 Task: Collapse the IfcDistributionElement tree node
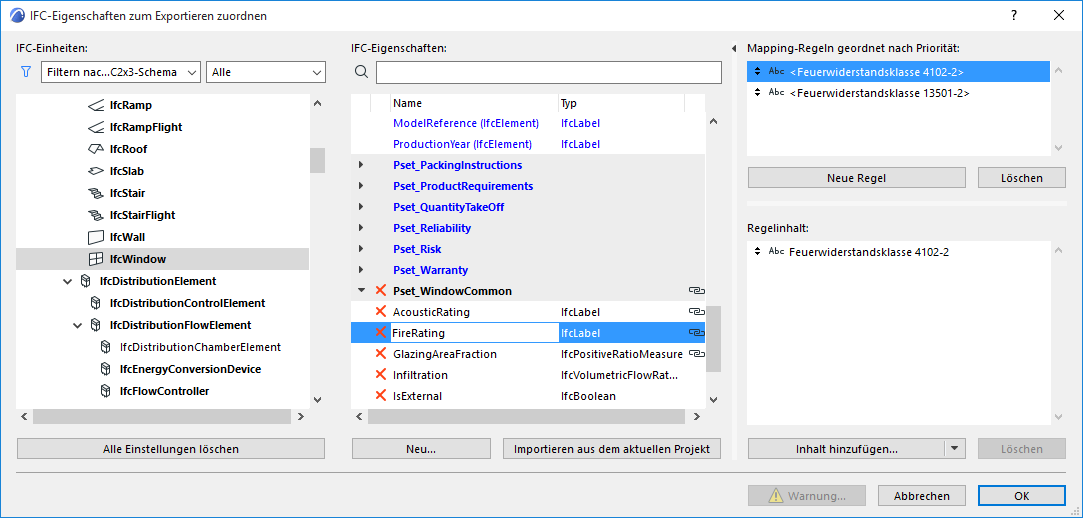coord(67,281)
